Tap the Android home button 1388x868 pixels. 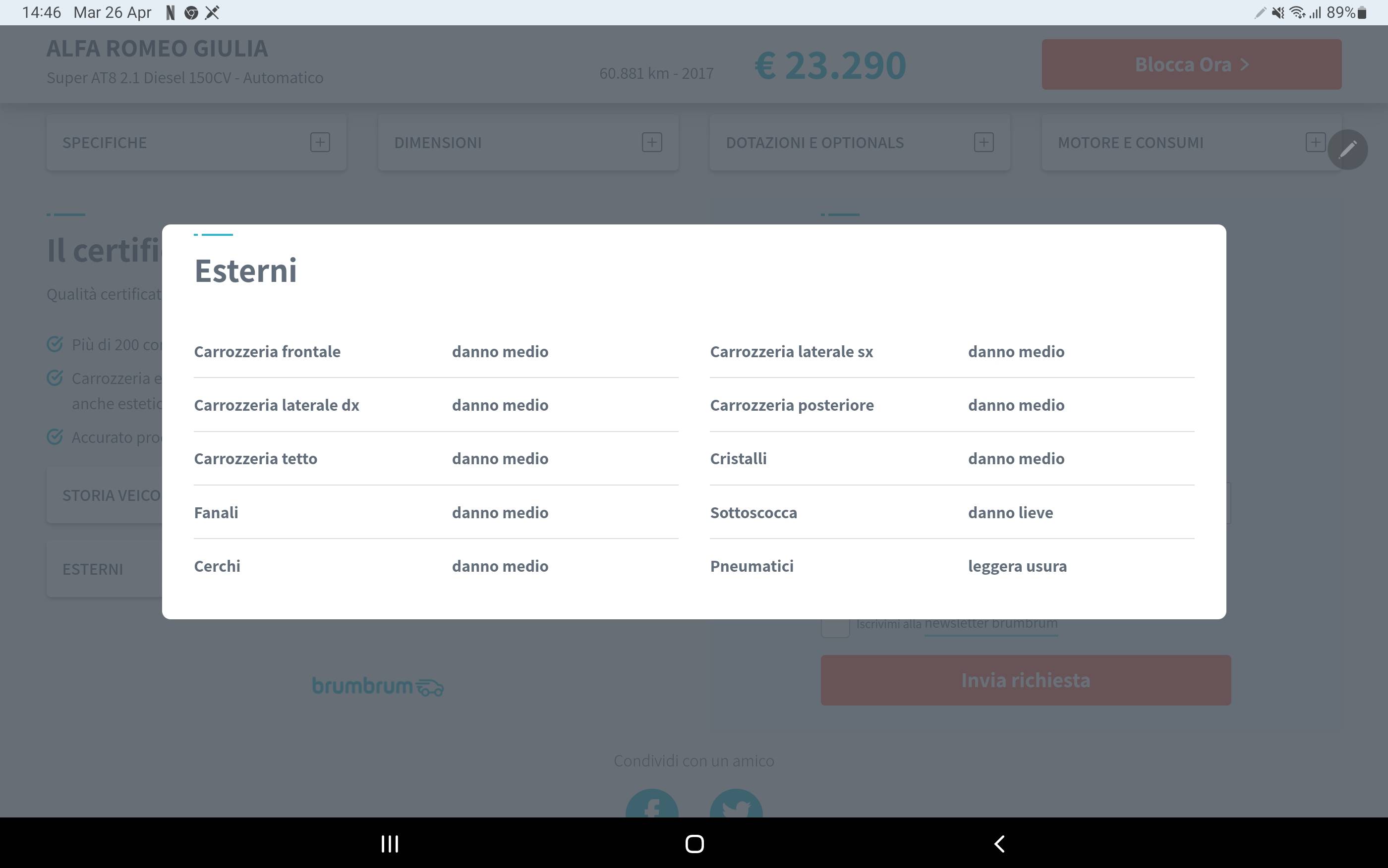click(694, 843)
